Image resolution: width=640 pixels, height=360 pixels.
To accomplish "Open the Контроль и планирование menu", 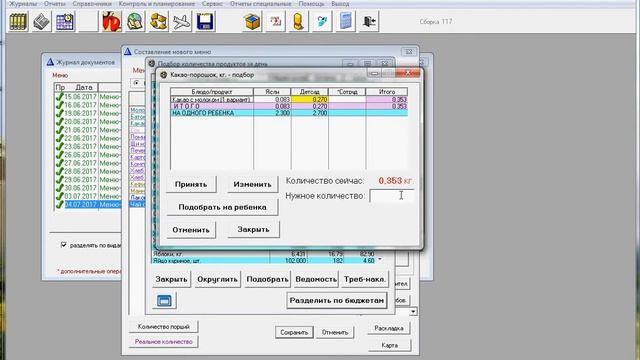I will click(x=157, y=4).
